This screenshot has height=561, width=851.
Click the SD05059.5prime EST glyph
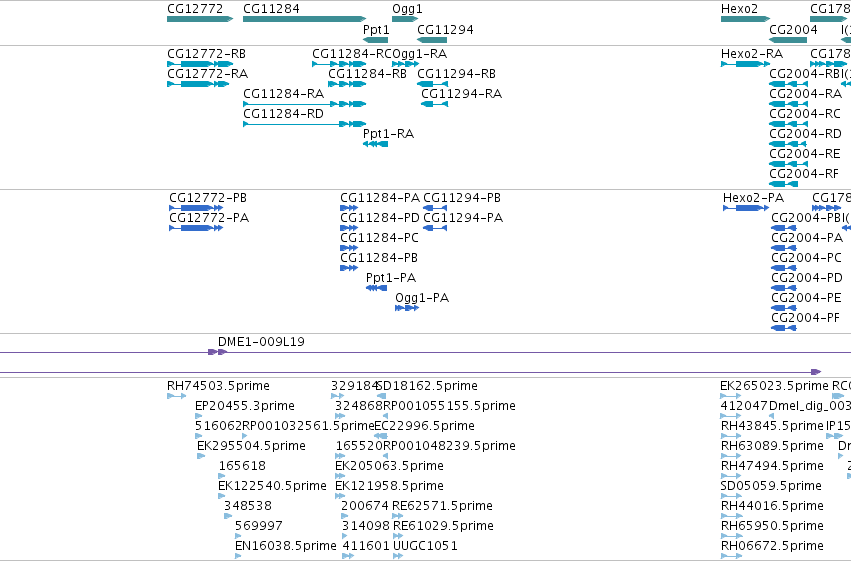coord(731,497)
